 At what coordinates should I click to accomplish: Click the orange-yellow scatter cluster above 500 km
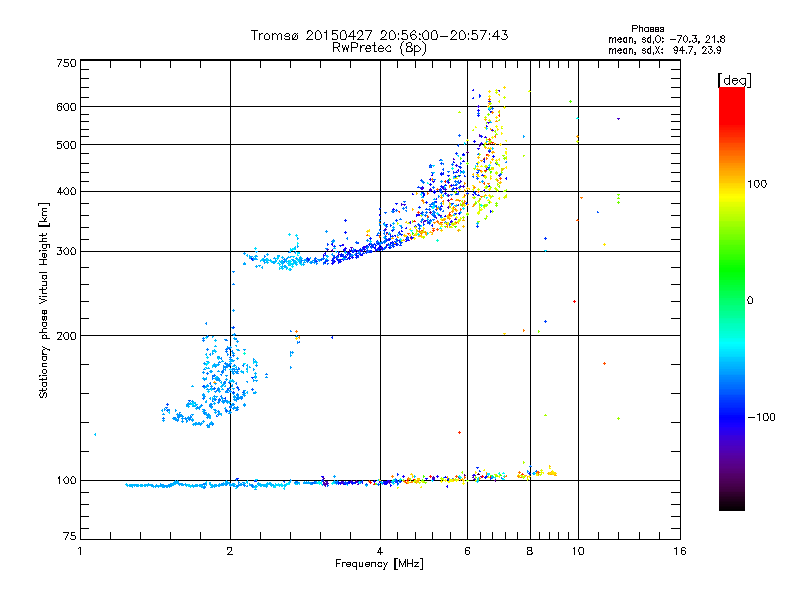[491, 117]
